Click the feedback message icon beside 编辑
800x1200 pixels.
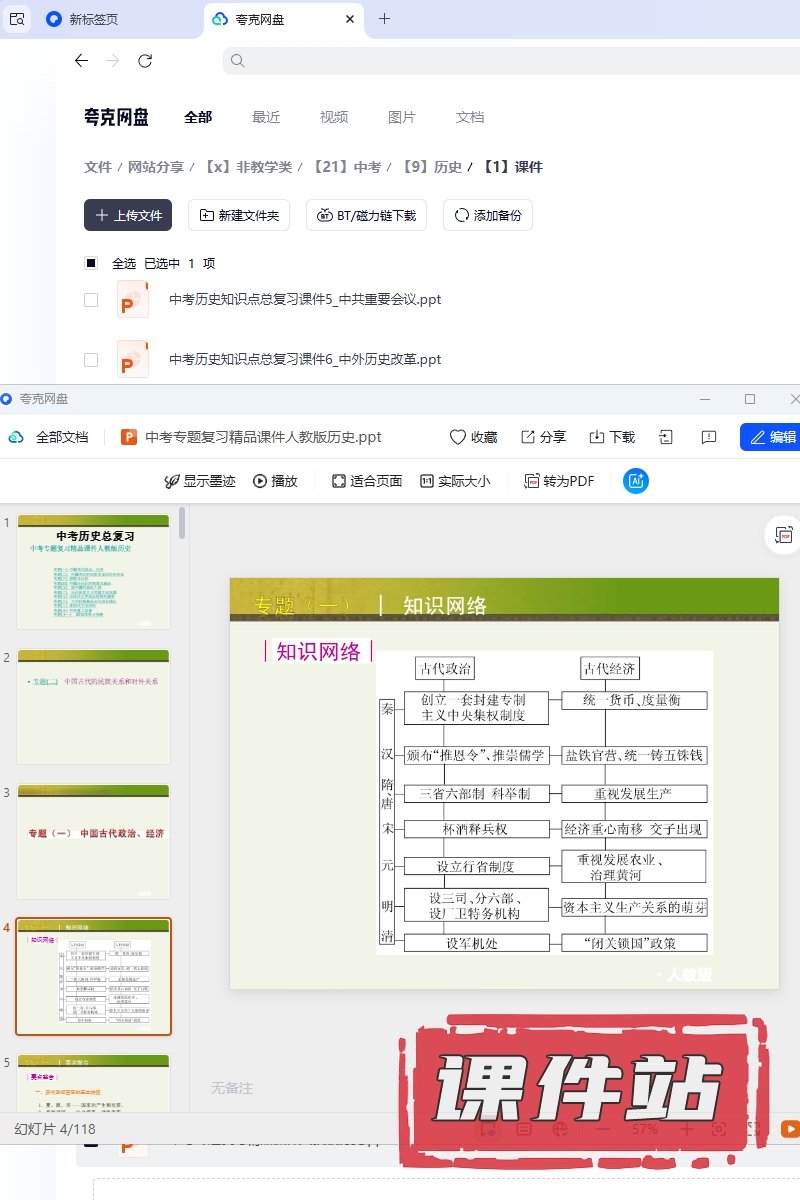pos(709,437)
